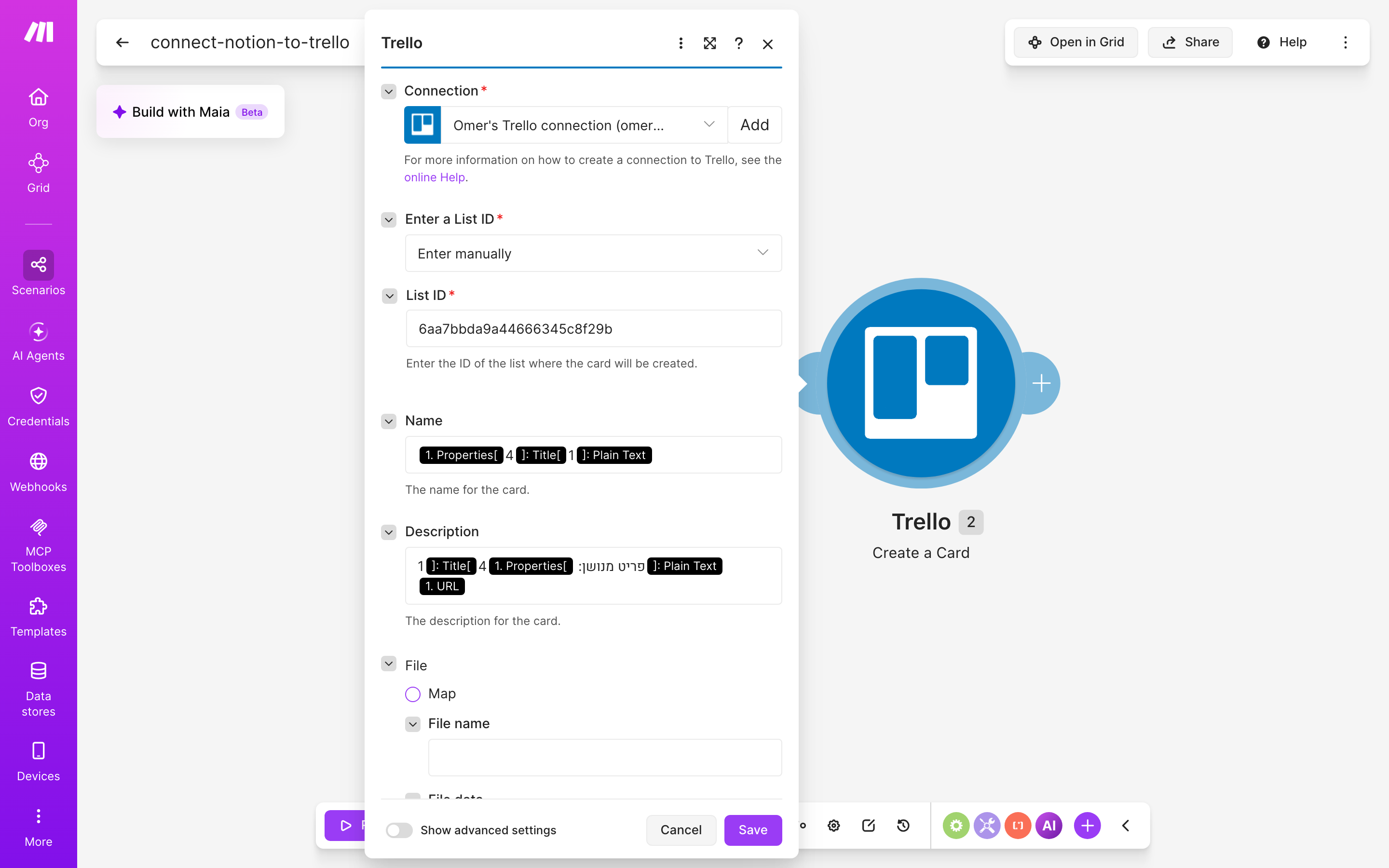Add a module after the Trello node
This screenshot has width=1389, height=868.
click(x=1041, y=383)
